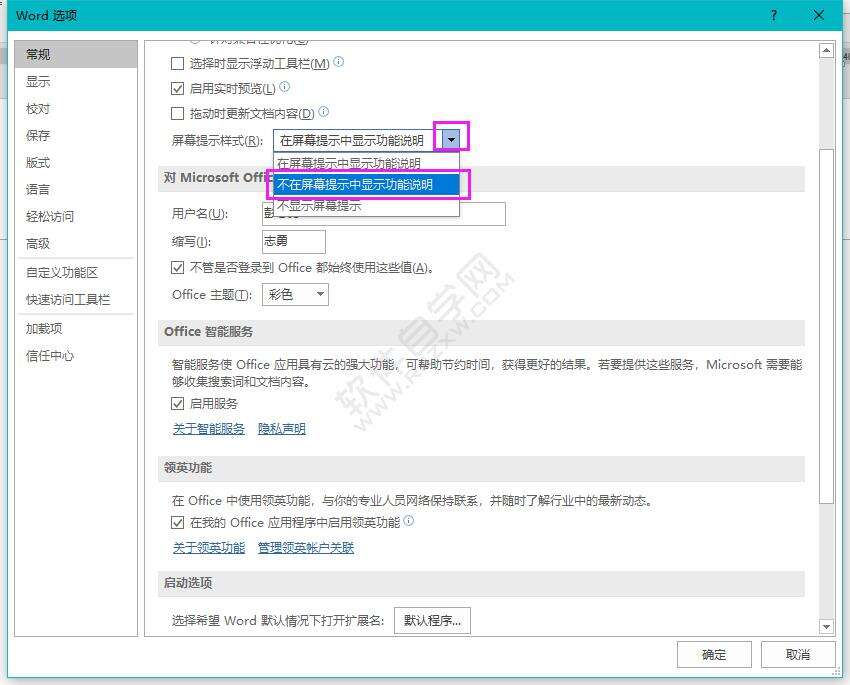Viewport: 850px width, 685px height.
Task: Click the 缩写 input field
Action: point(294,242)
